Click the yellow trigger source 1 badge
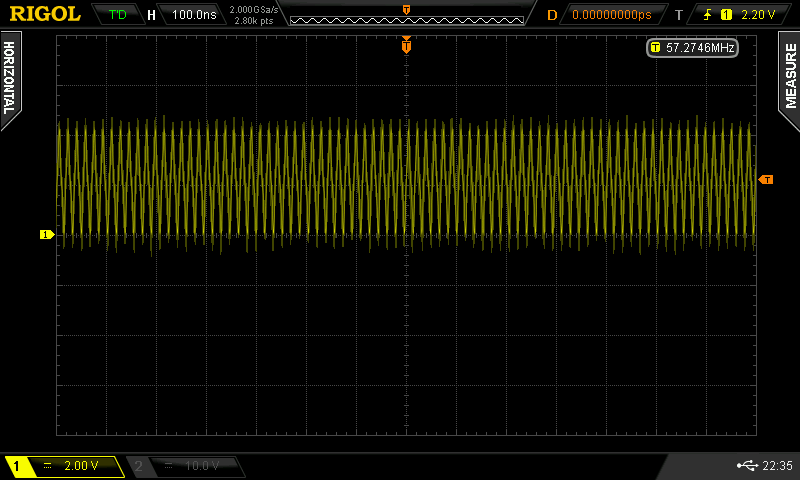This screenshot has height=480, width=800. 726,15
